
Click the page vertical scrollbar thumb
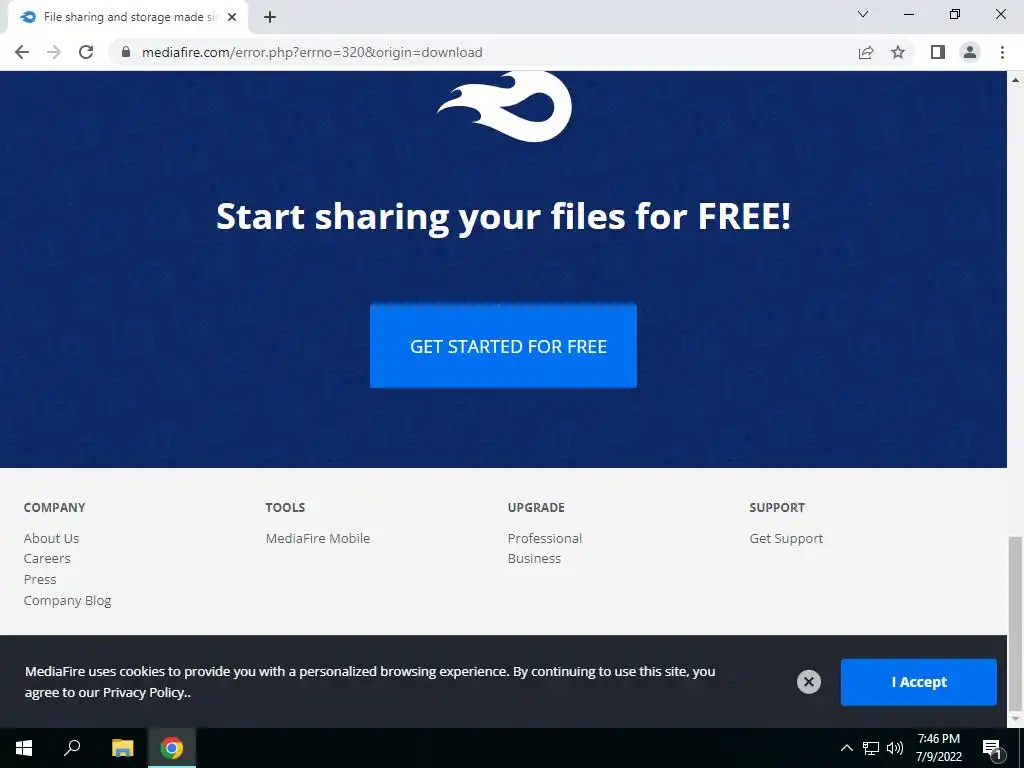[x=1016, y=624]
